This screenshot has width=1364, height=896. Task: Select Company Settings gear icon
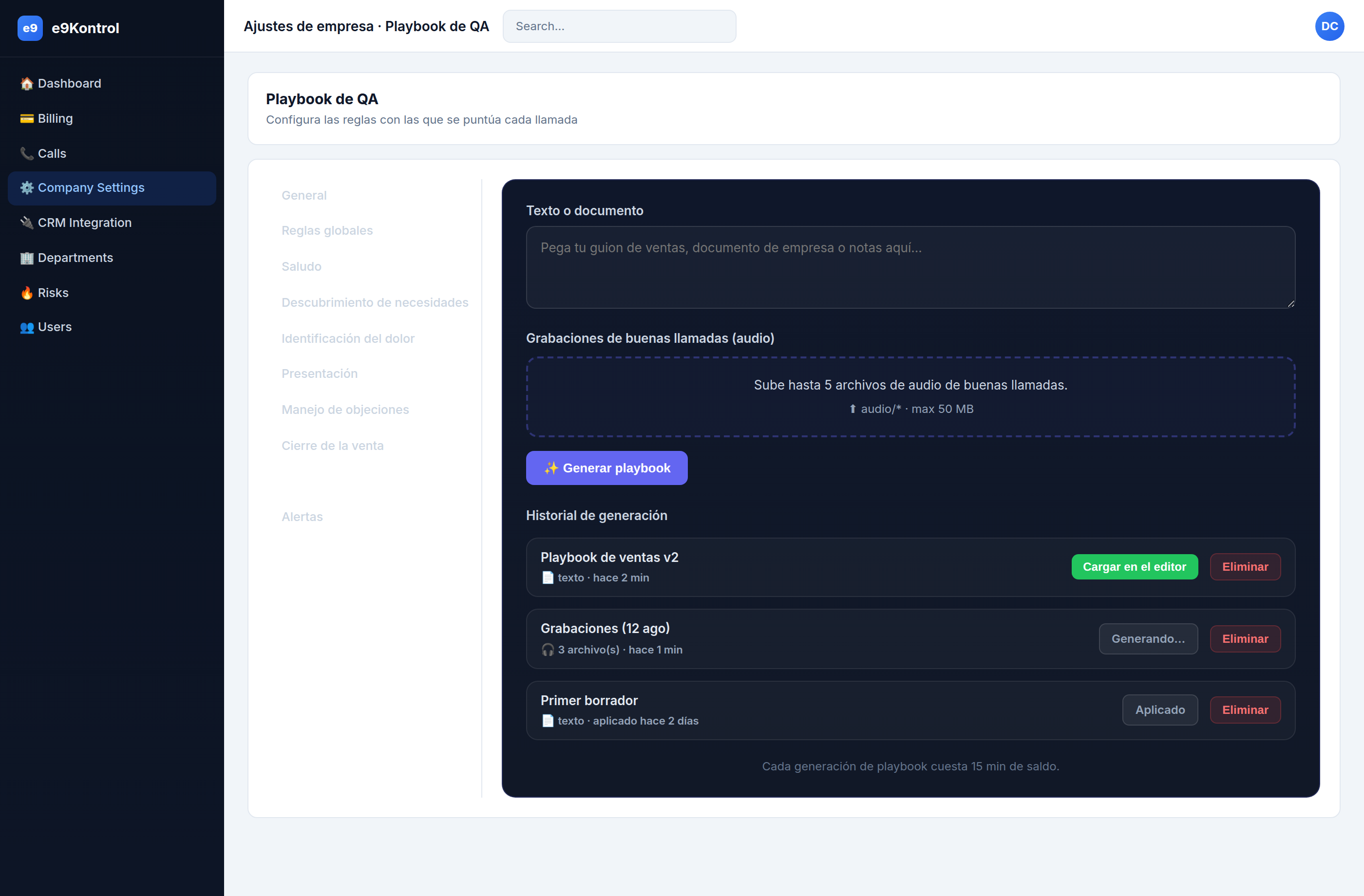click(26, 187)
